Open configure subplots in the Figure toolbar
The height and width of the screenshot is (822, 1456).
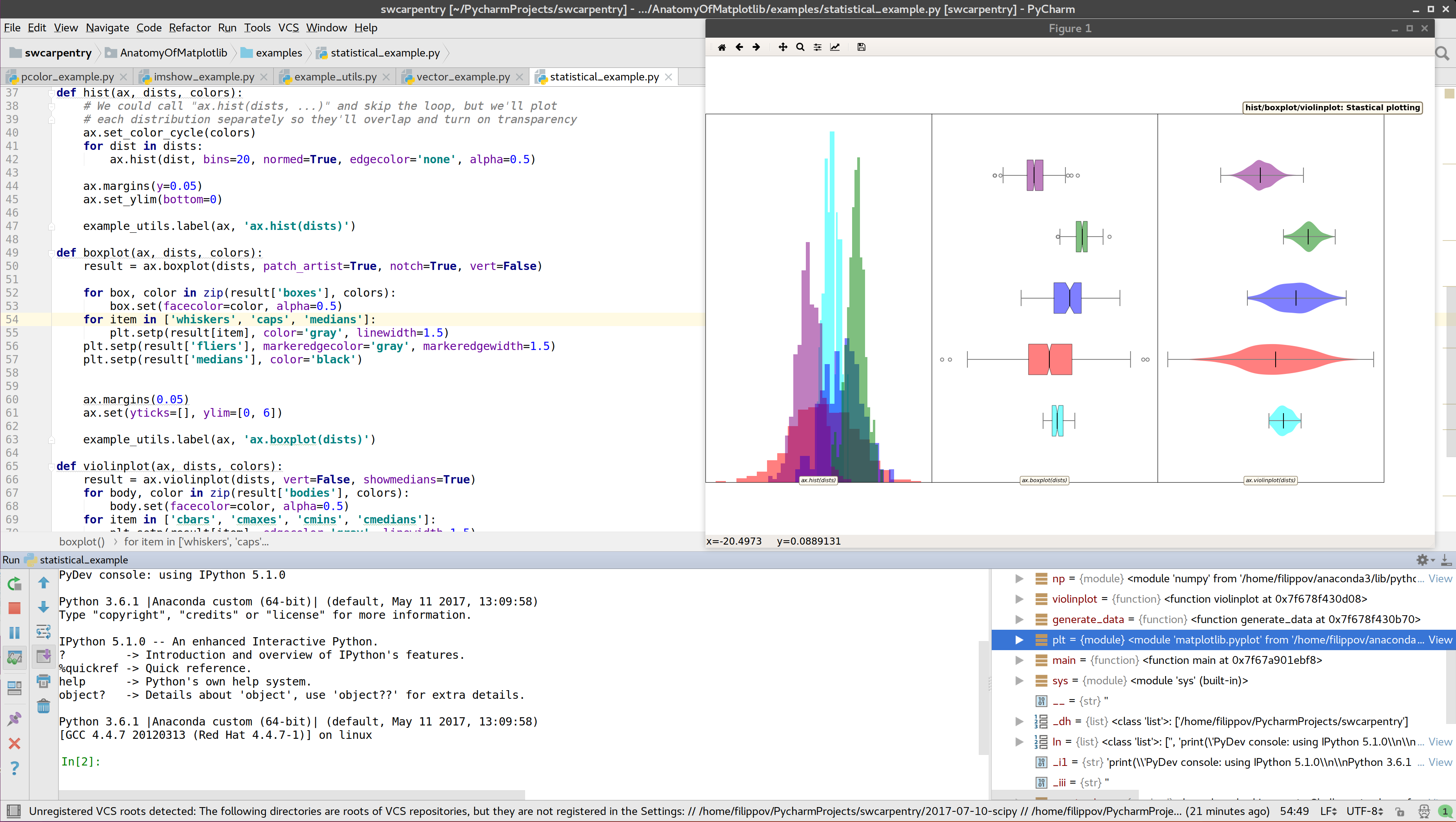click(x=817, y=47)
